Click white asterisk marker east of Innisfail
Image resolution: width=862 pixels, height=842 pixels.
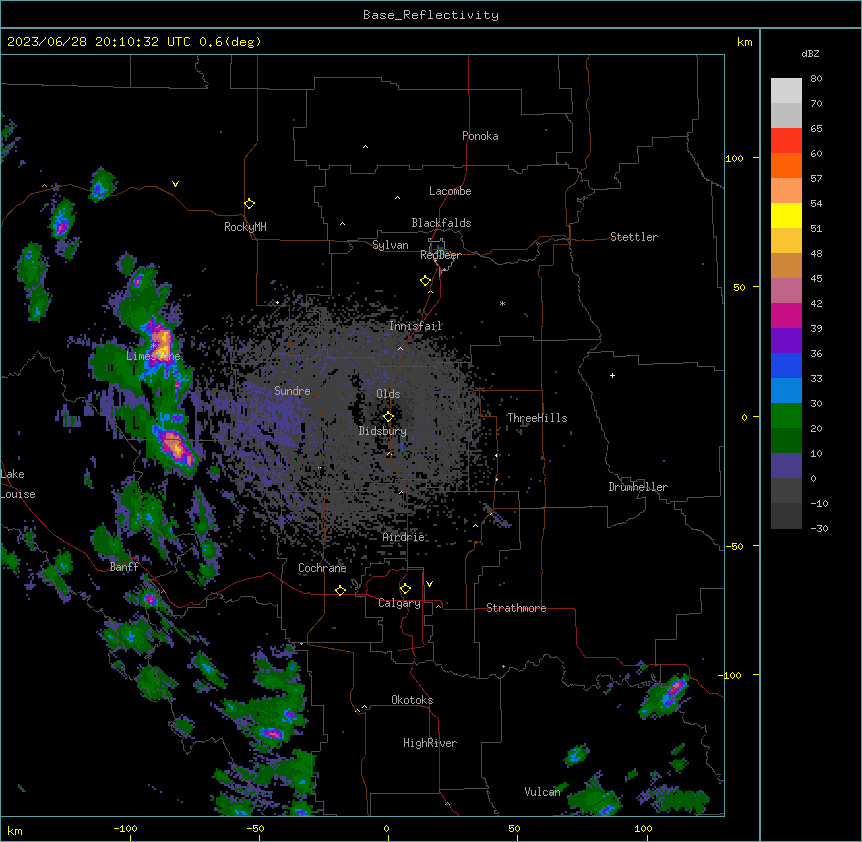(x=502, y=303)
